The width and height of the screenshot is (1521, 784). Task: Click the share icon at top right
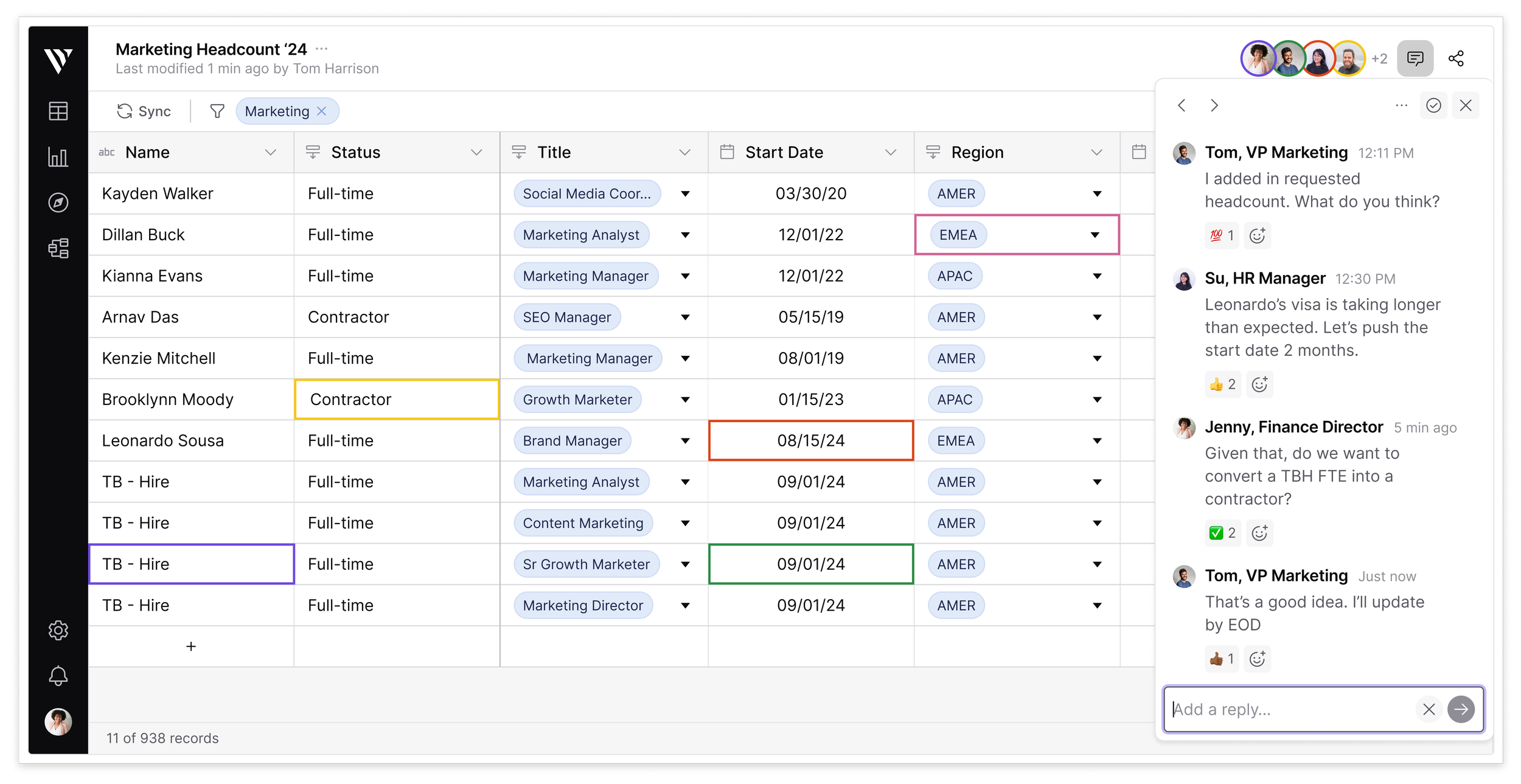1456,58
